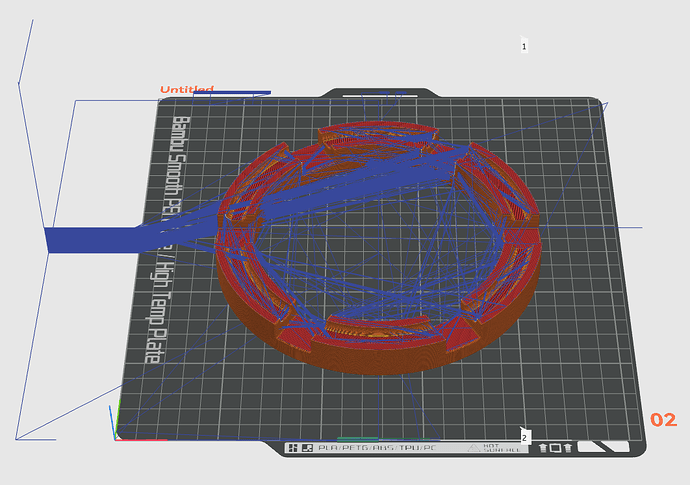Click the marker labeled 1
690x485 pixels.
pos(524,46)
